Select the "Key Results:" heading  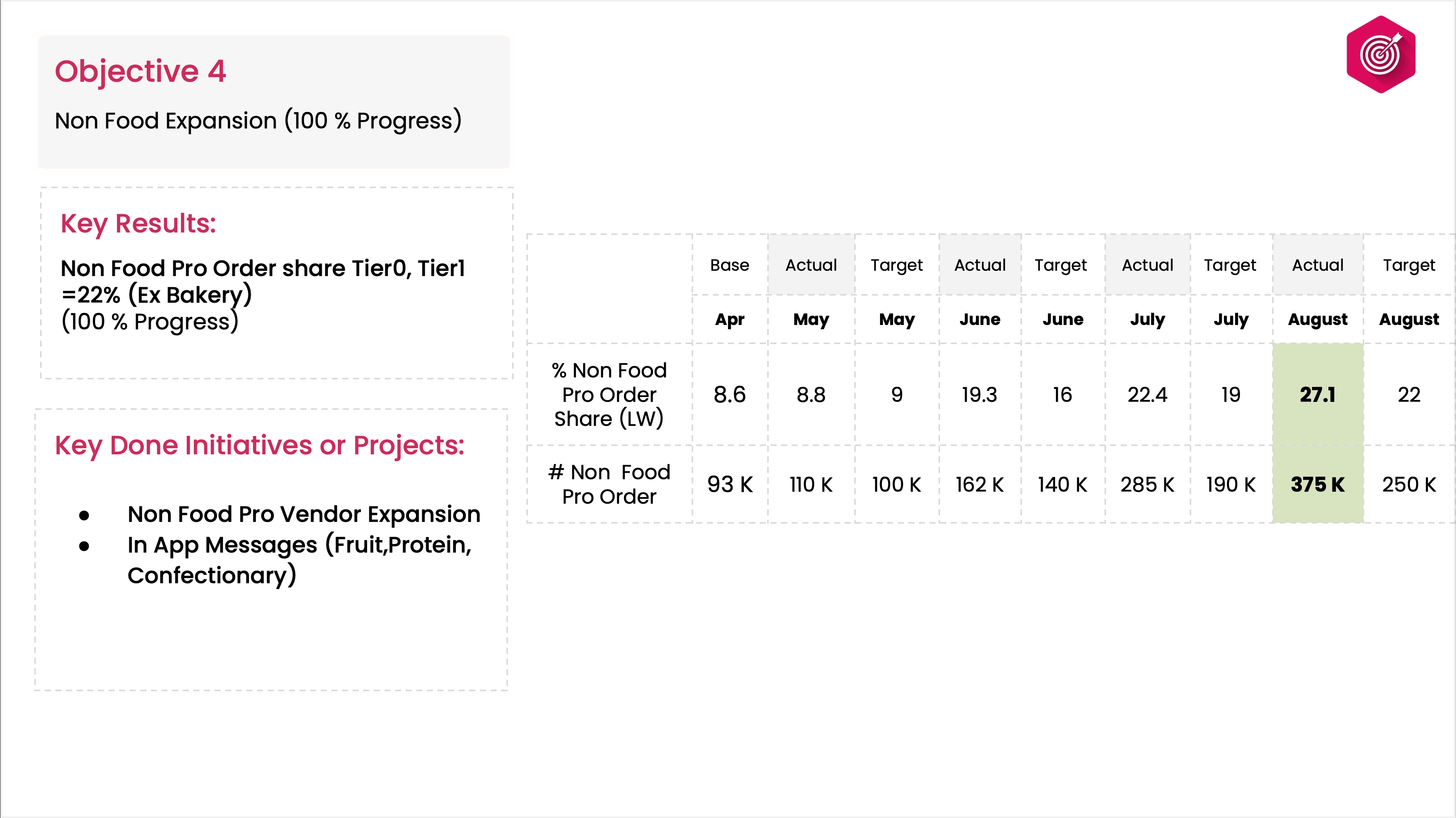138,224
